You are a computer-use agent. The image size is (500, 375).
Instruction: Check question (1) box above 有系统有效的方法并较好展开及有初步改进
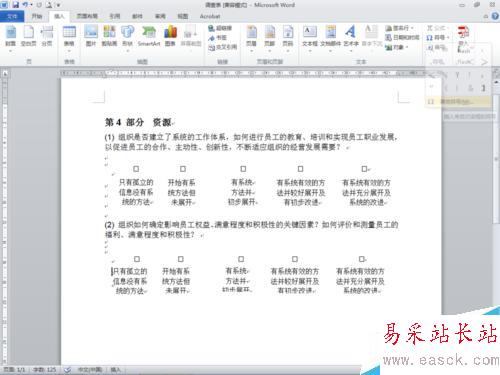[x=300, y=169]
